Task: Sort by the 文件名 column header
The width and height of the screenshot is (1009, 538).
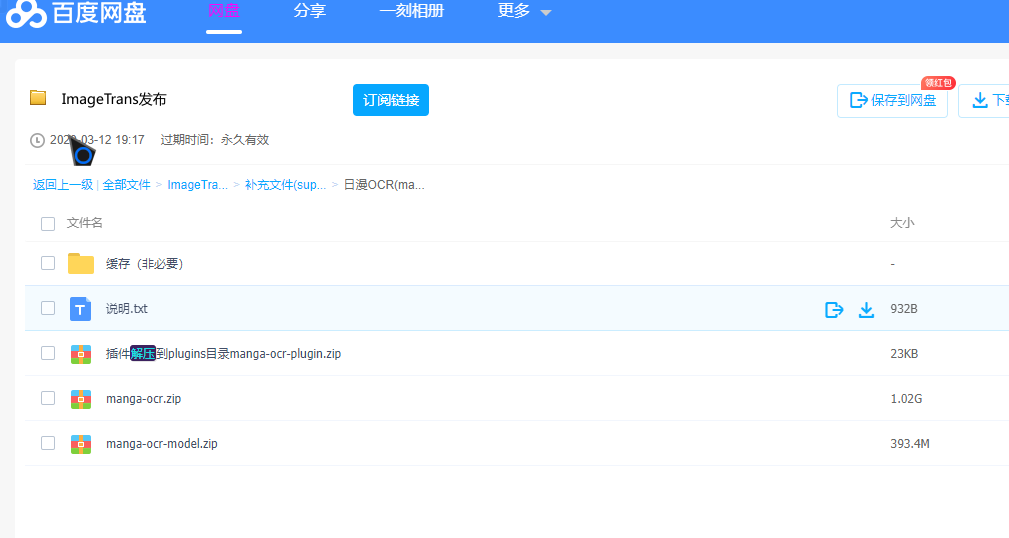Action: (x=84, y=223)
